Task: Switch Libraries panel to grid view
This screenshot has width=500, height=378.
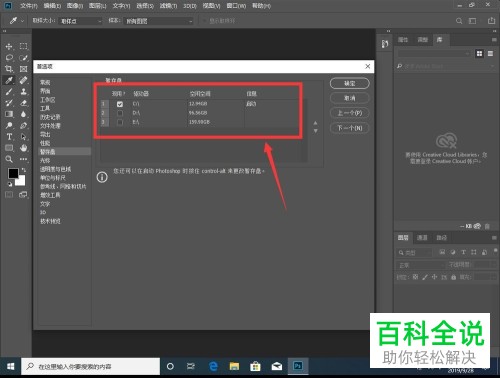Action: point(479,54)
